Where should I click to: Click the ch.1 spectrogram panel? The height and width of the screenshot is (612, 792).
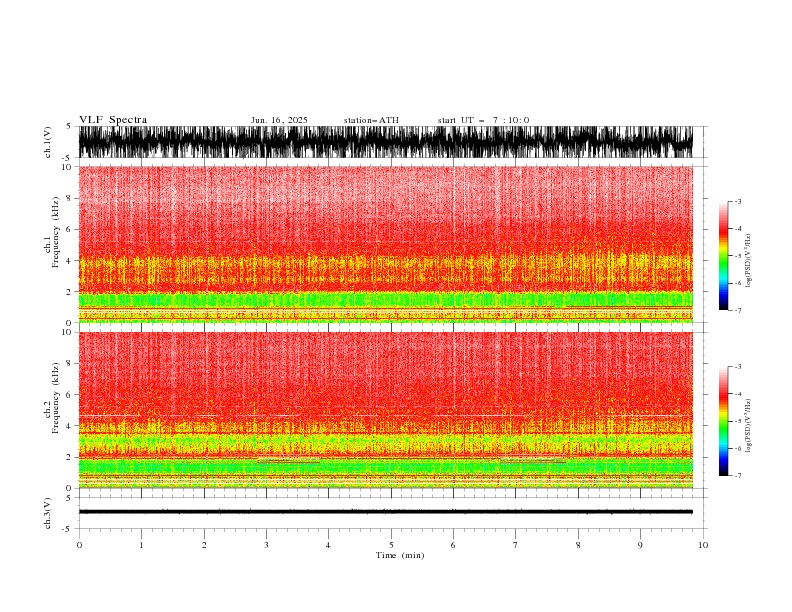tap(385, 244)
